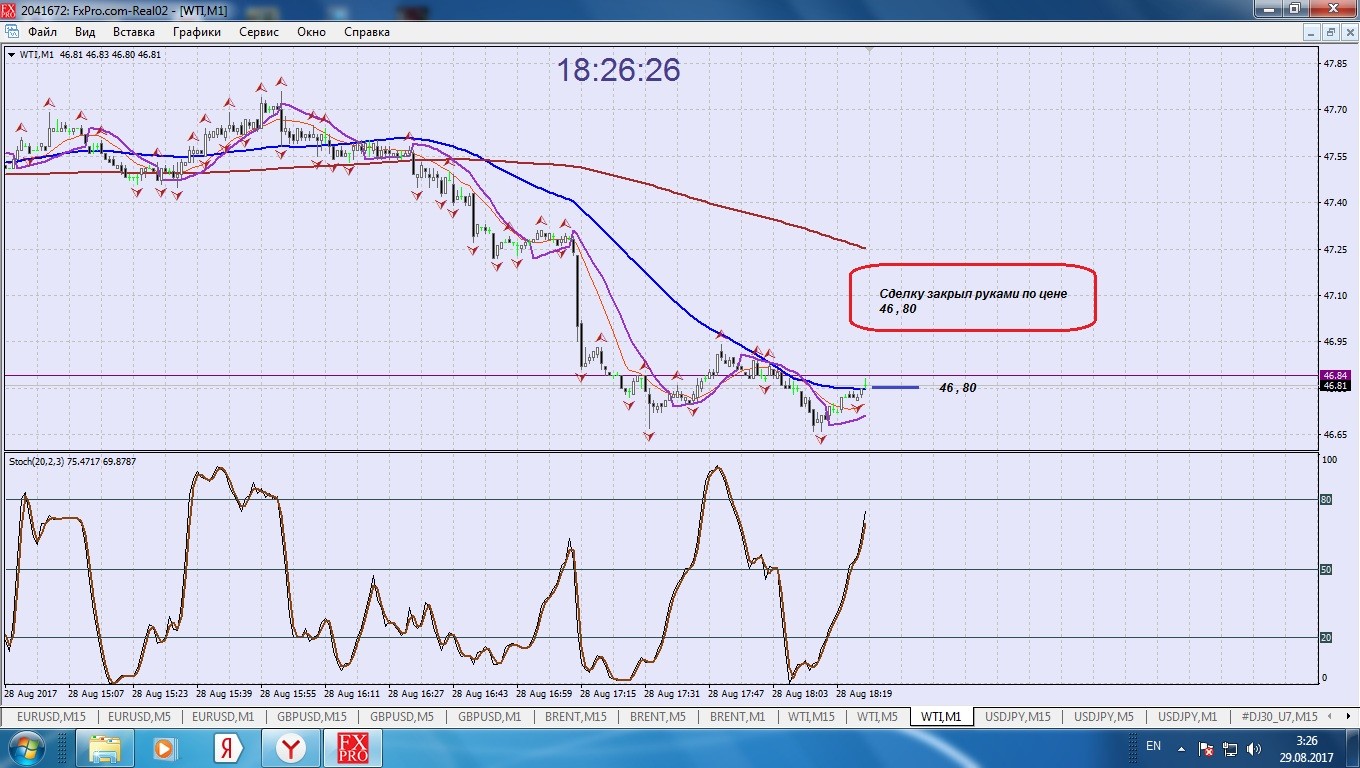Viewport: 1360px width, 768px height.
Task: Switch input language via EN indicator
Action: tap(1153, 747)
